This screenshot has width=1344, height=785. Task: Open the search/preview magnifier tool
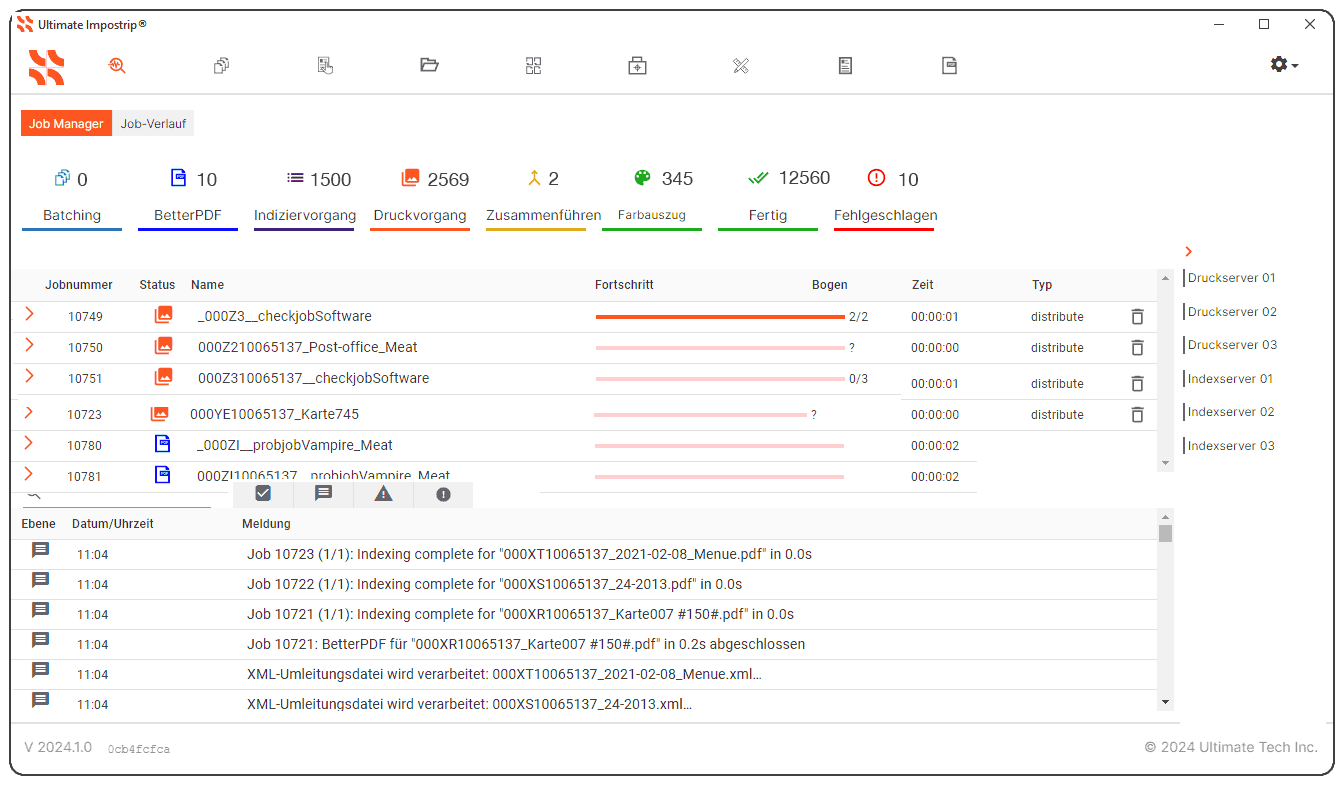pos(117,65)
